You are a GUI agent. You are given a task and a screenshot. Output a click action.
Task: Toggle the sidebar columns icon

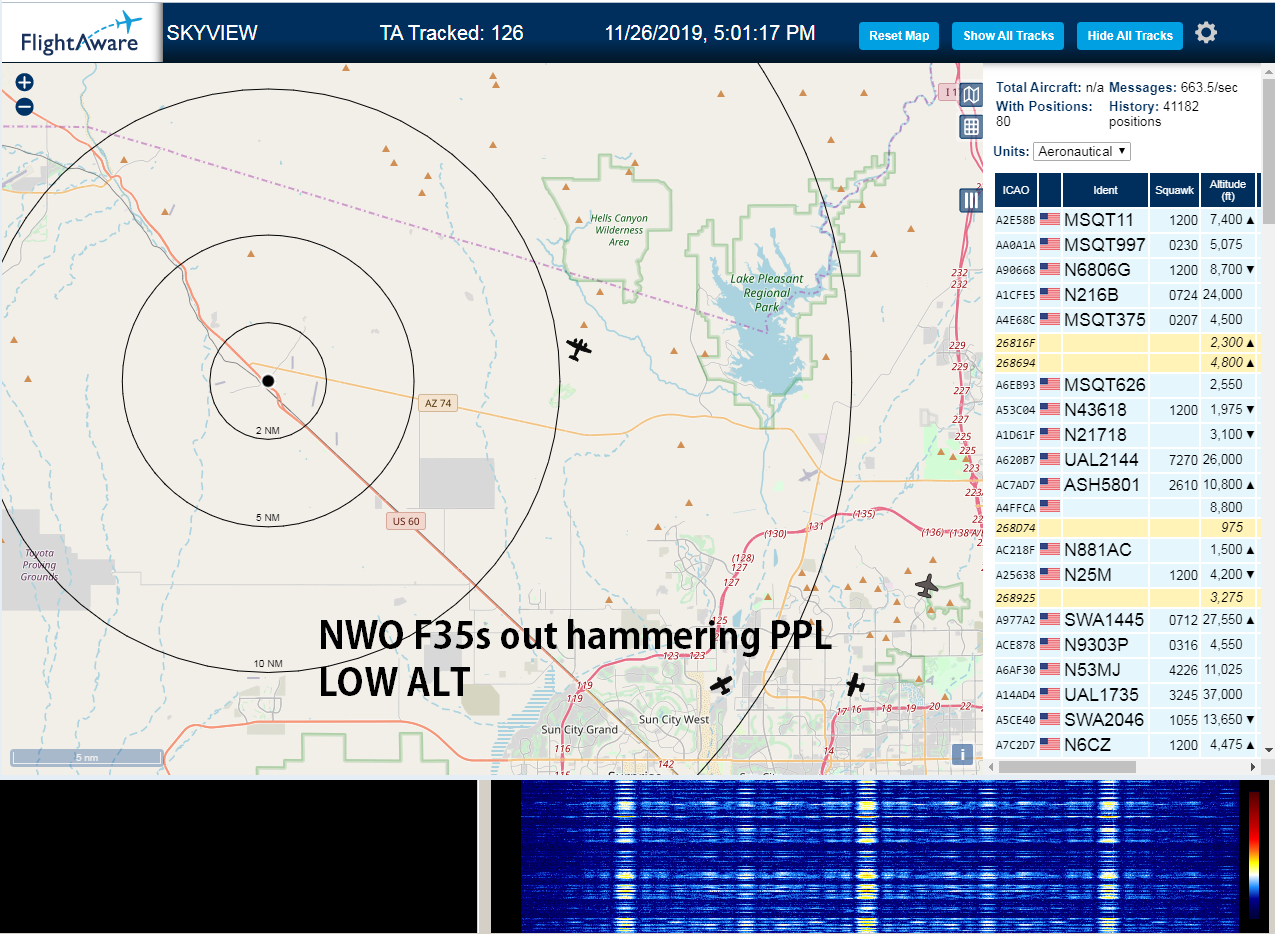[971, 200]
